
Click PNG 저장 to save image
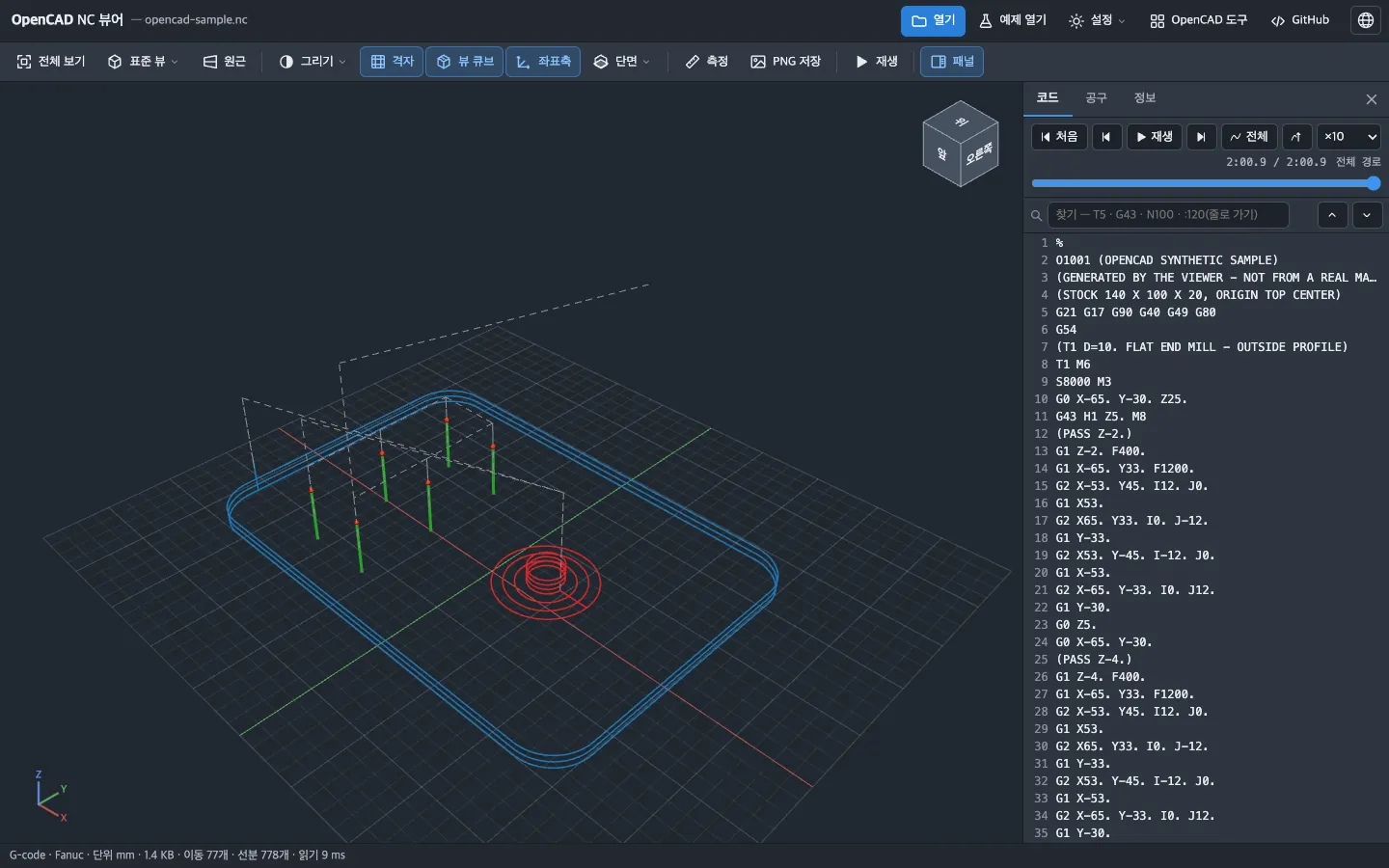(785, 62)
